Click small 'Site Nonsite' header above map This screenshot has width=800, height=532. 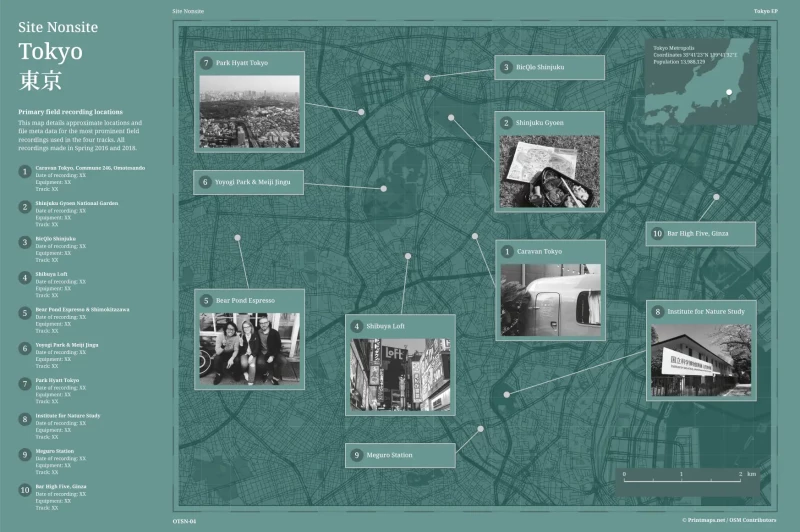188,11
